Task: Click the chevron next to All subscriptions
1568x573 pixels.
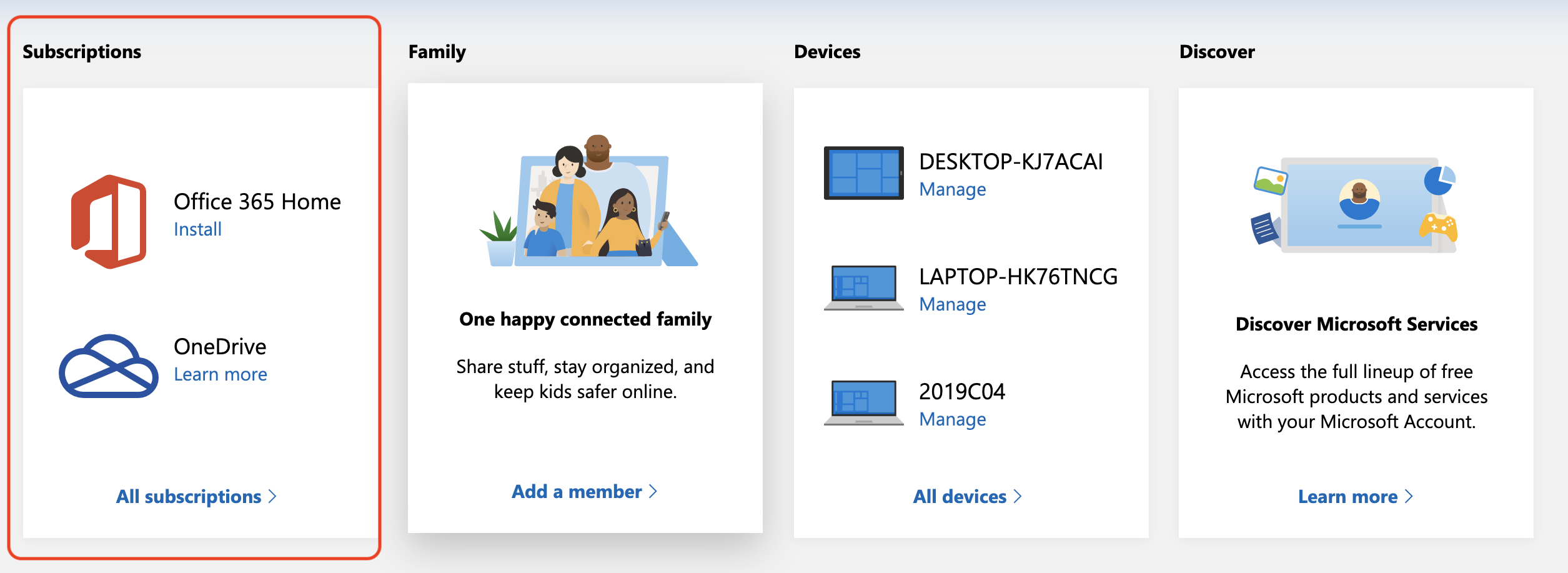Action: (x=272, y=497)
